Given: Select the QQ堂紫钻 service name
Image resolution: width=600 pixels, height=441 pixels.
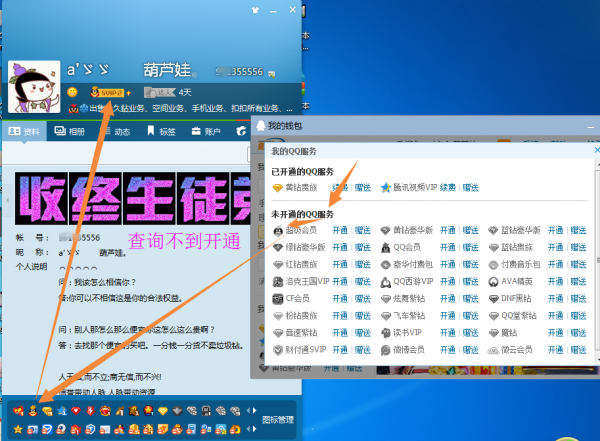Looking at the screenshot, I should click(519, 316).
